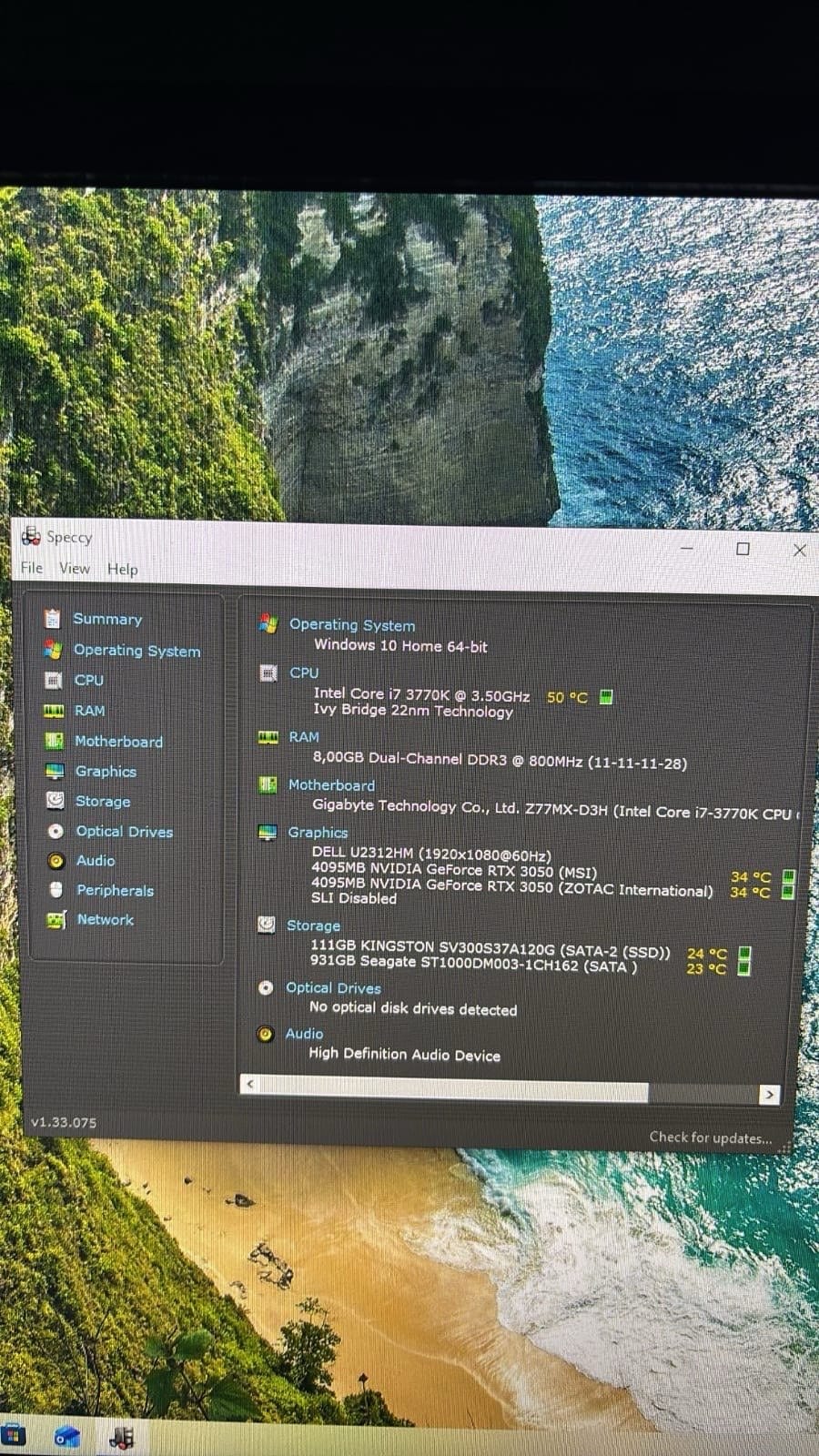
Task: Click Check for updates link
Action: pyautogui.click(x=710, y=1137)
